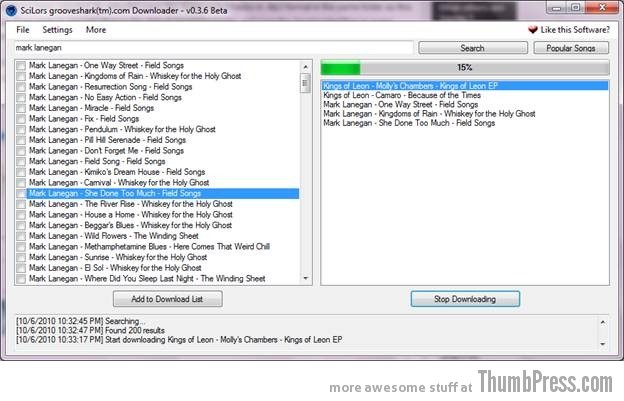Select Field Song - Field Songs row

pos(97,162)
